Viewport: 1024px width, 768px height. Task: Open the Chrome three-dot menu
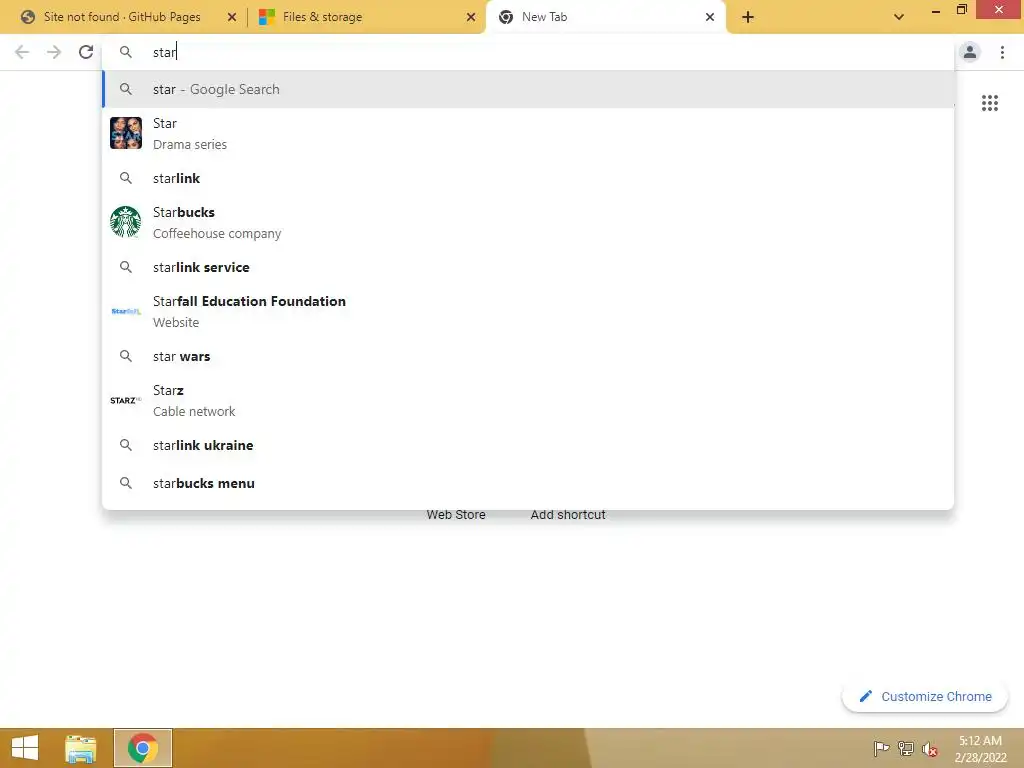point(1002,52)
